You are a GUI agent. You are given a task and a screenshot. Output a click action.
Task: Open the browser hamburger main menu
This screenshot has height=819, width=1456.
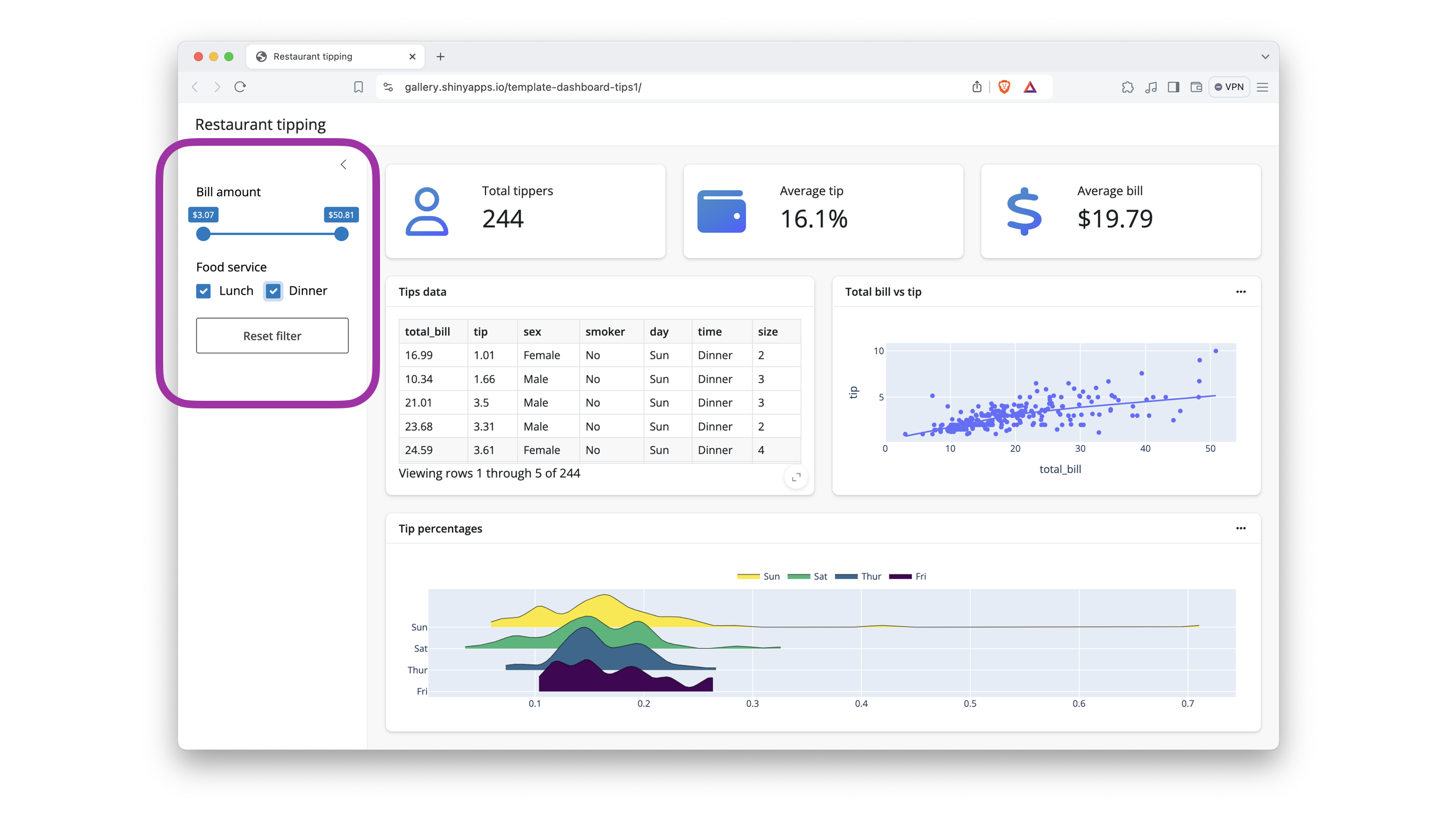pos(1262,87)
